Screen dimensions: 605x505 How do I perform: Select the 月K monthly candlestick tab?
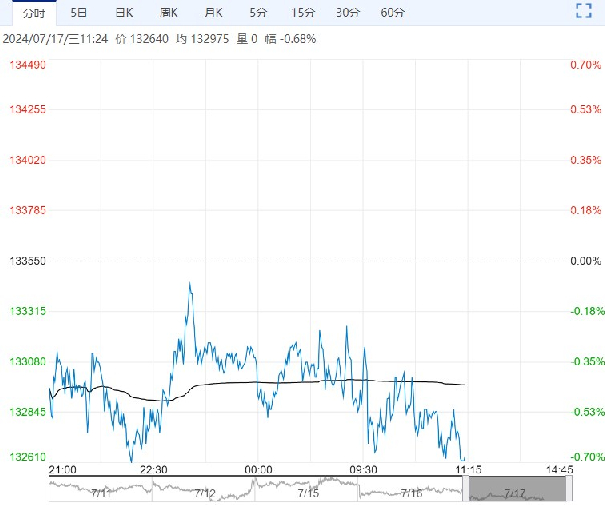coord(213,13)
